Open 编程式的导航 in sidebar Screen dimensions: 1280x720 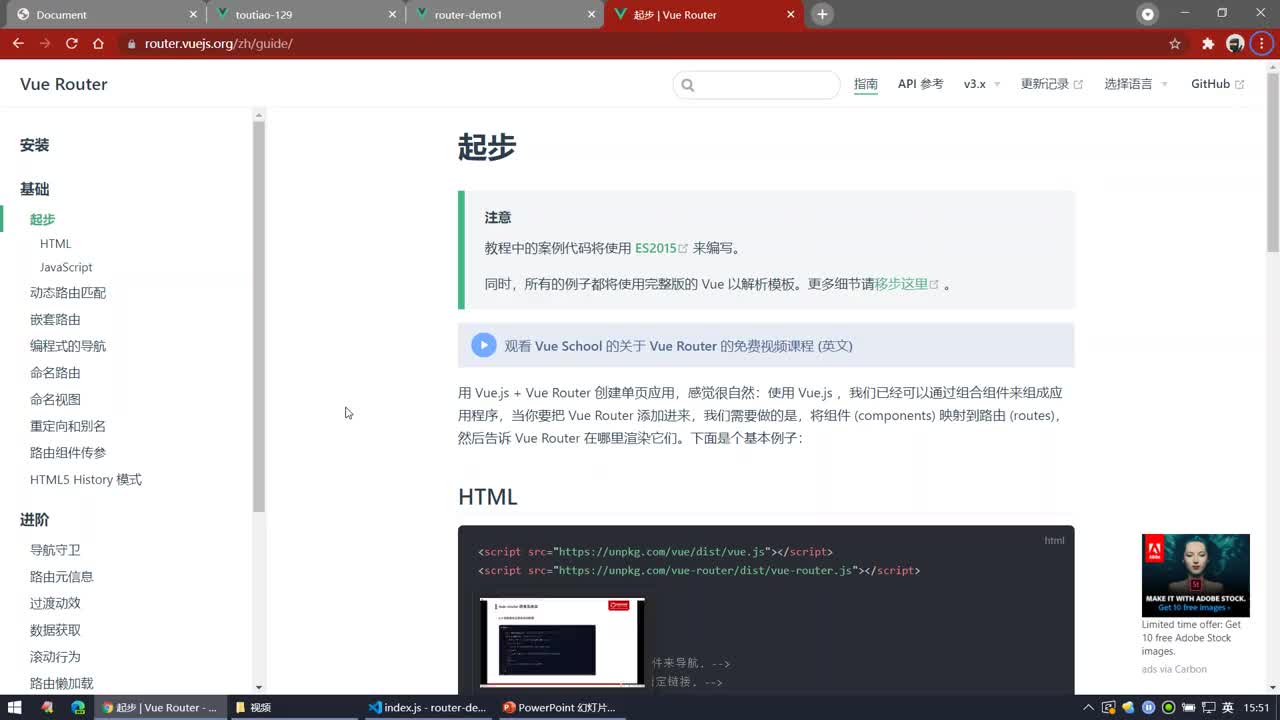68,346
